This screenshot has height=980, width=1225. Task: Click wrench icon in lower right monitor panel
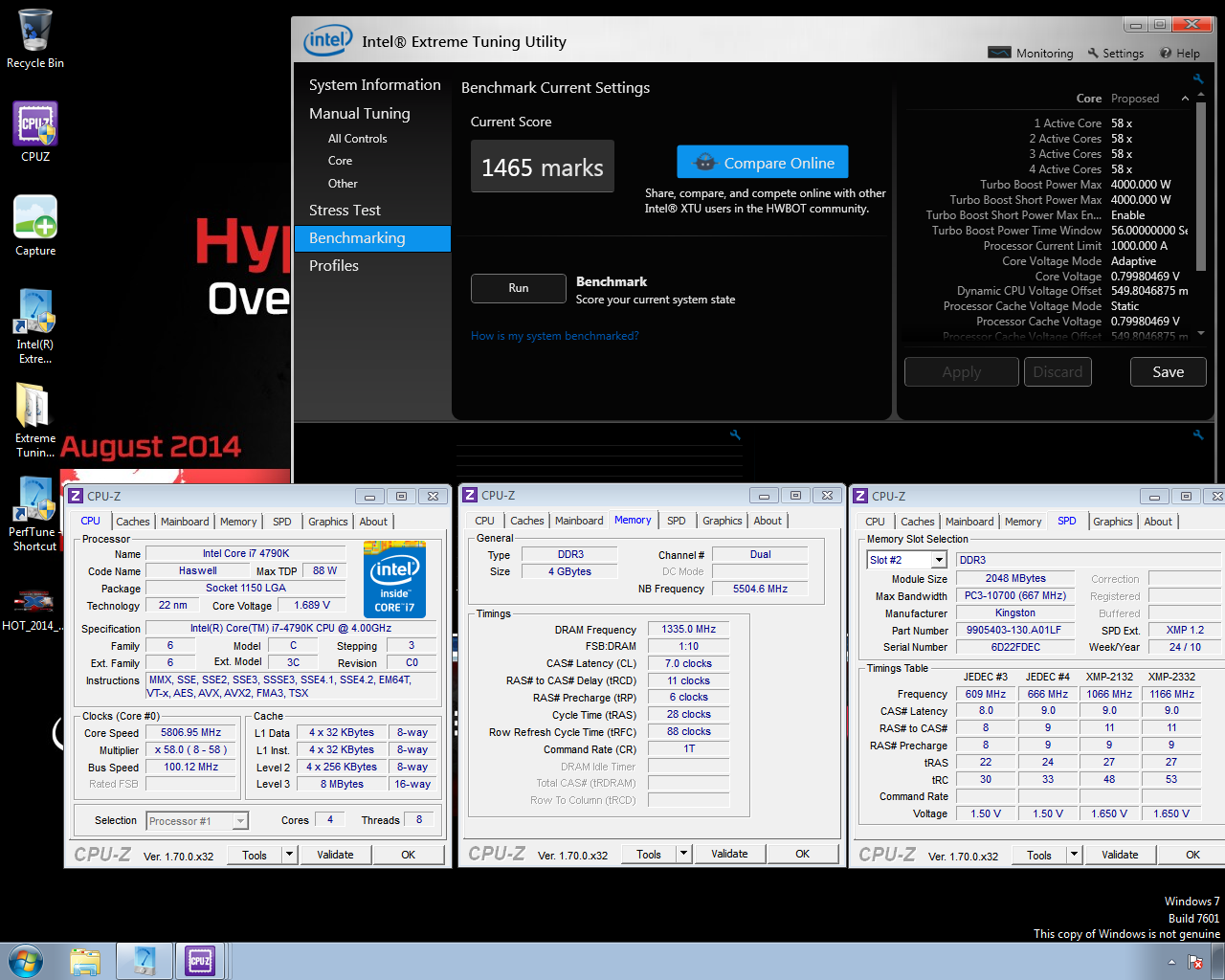pos(1198,434)
